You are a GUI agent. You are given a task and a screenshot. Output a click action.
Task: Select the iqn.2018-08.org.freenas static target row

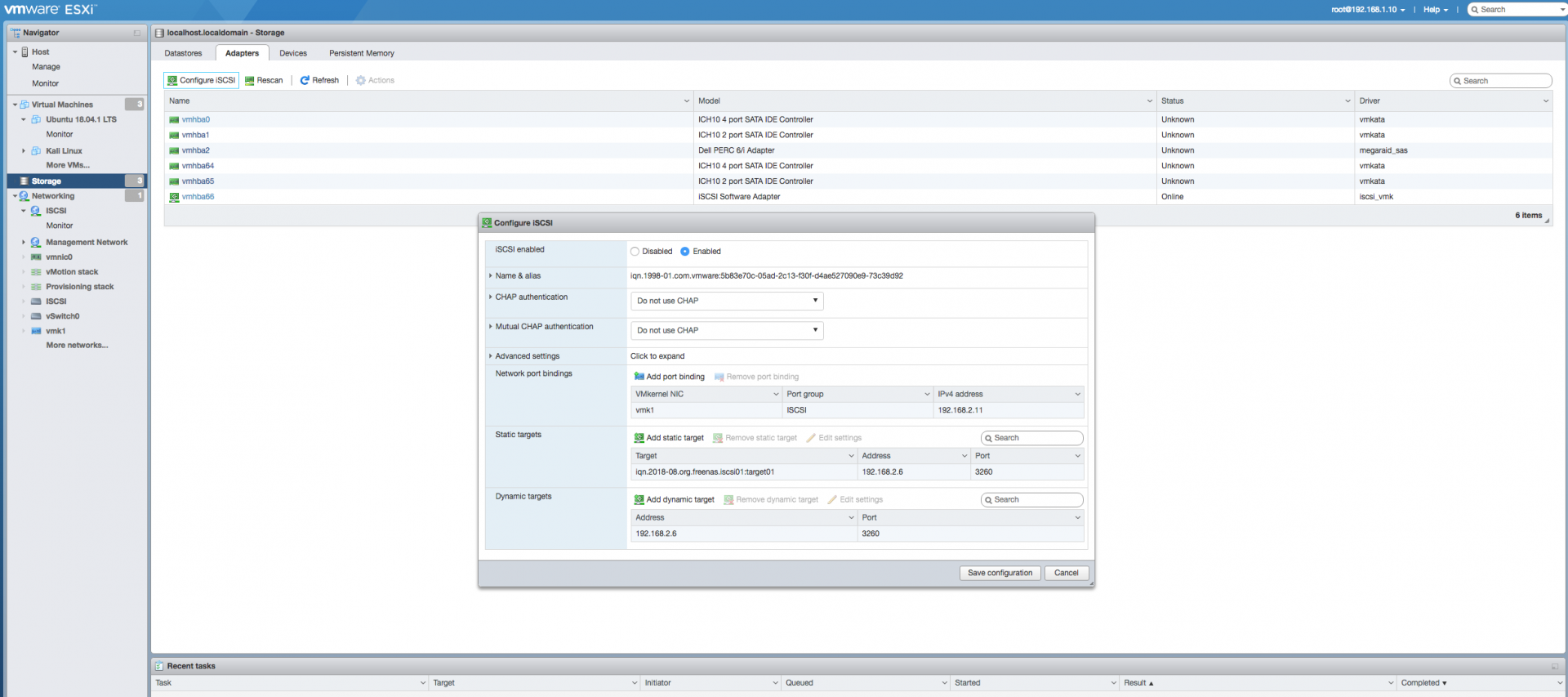pyautogui.click(x=857, y=472)
